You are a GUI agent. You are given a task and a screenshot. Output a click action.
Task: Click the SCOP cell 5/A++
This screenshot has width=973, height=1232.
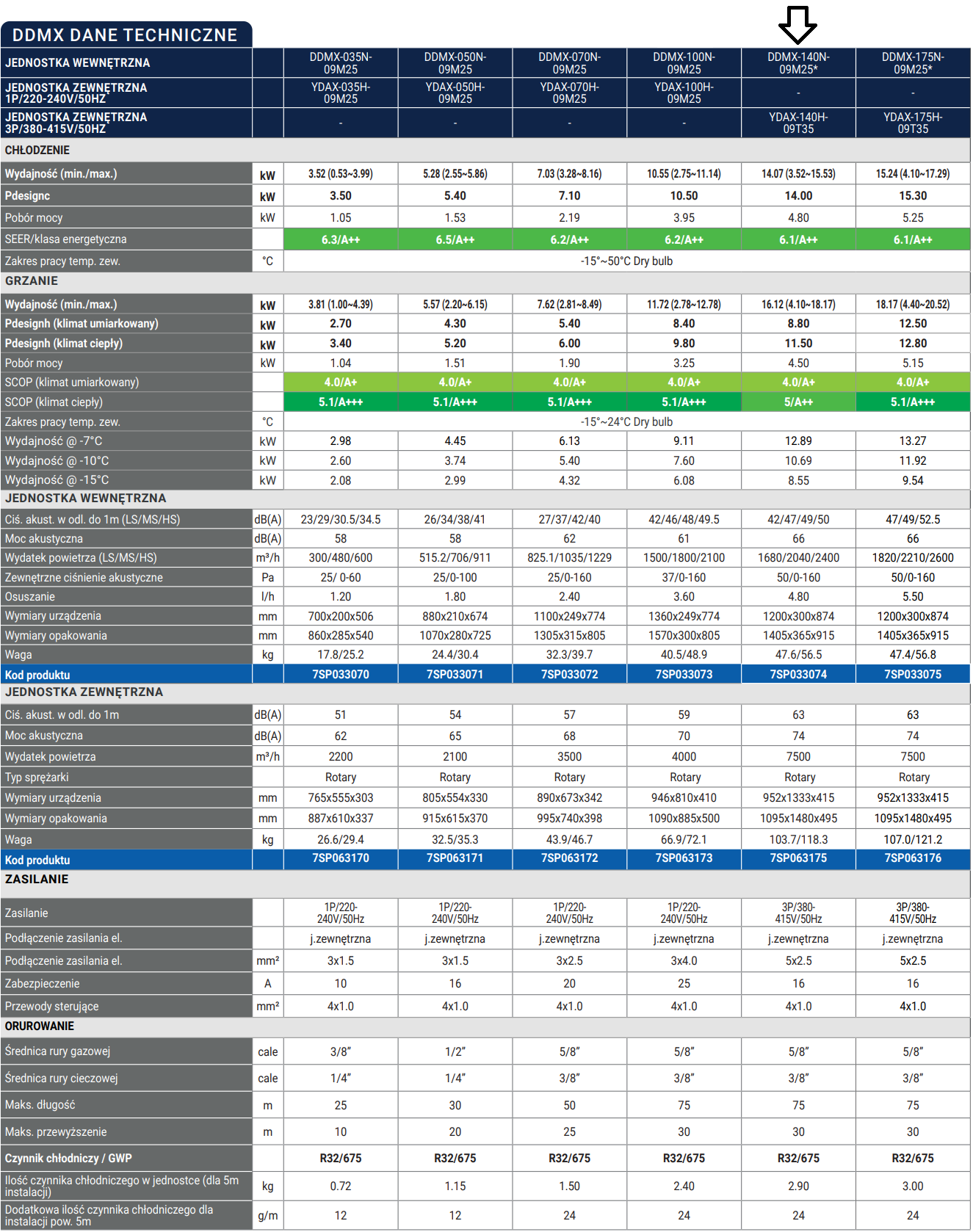coord(799,402)
